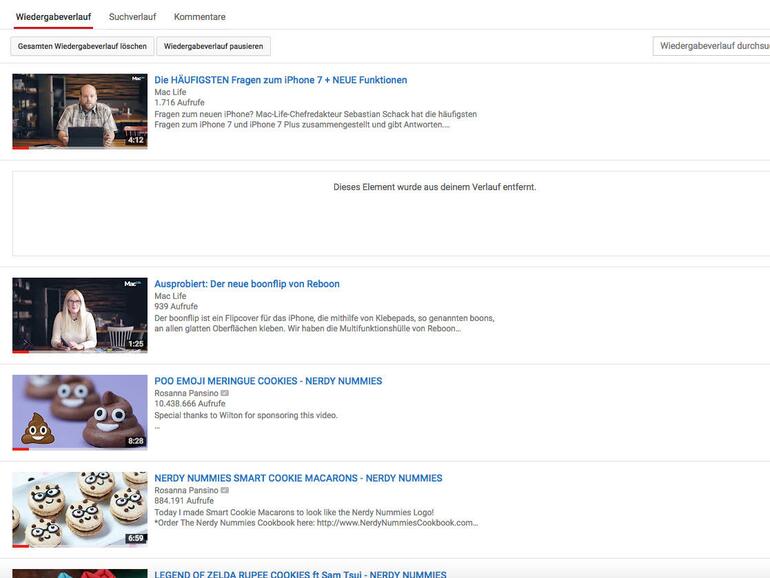Image resolution: width=770 pixels, height=578 pixels.
Task: Switch to the Suchverlauf tab
Action: point(132,17)
